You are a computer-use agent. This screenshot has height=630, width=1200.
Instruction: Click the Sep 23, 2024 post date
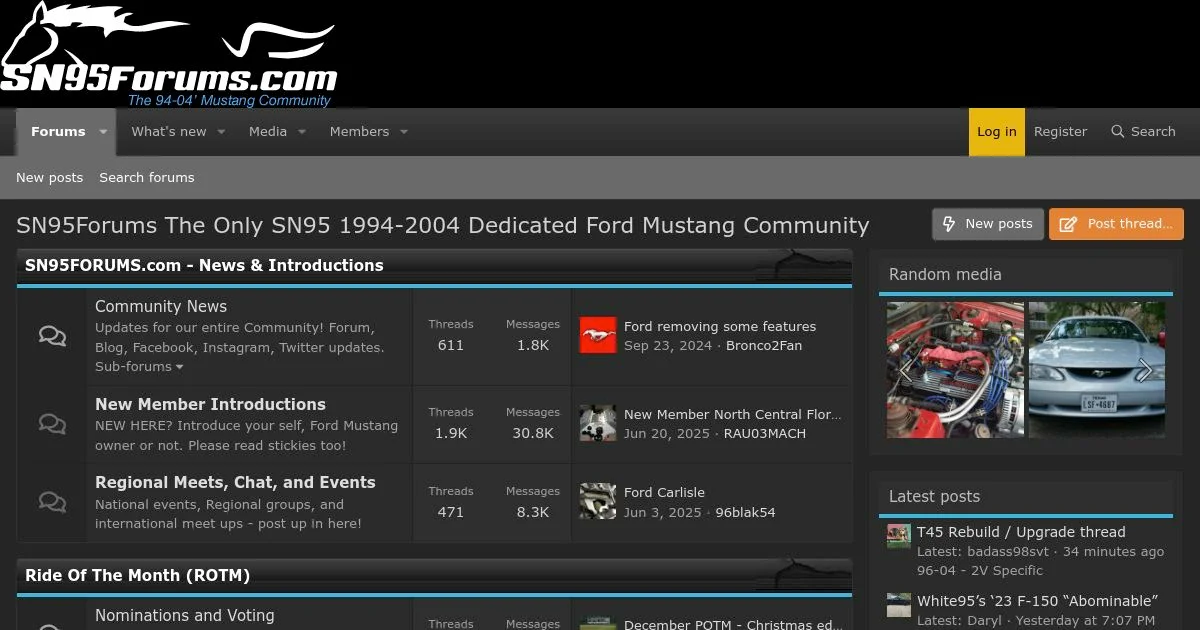(668, 346)
